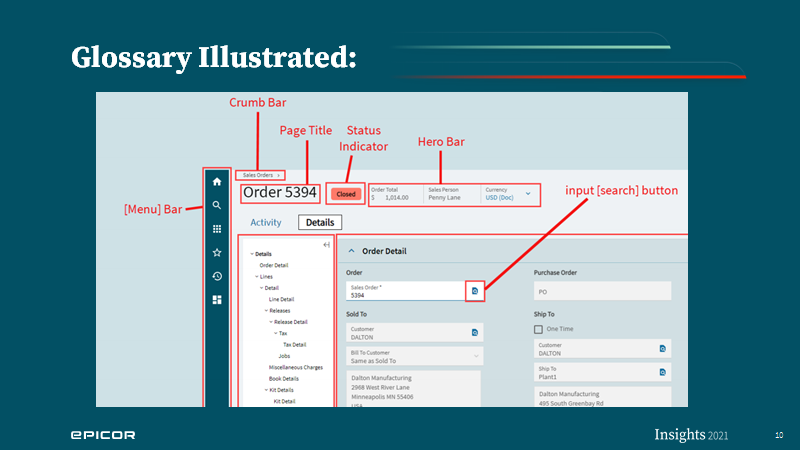Select Jobs in tree
This screenshot has width=800, height=450.
[x=284, y=356]
